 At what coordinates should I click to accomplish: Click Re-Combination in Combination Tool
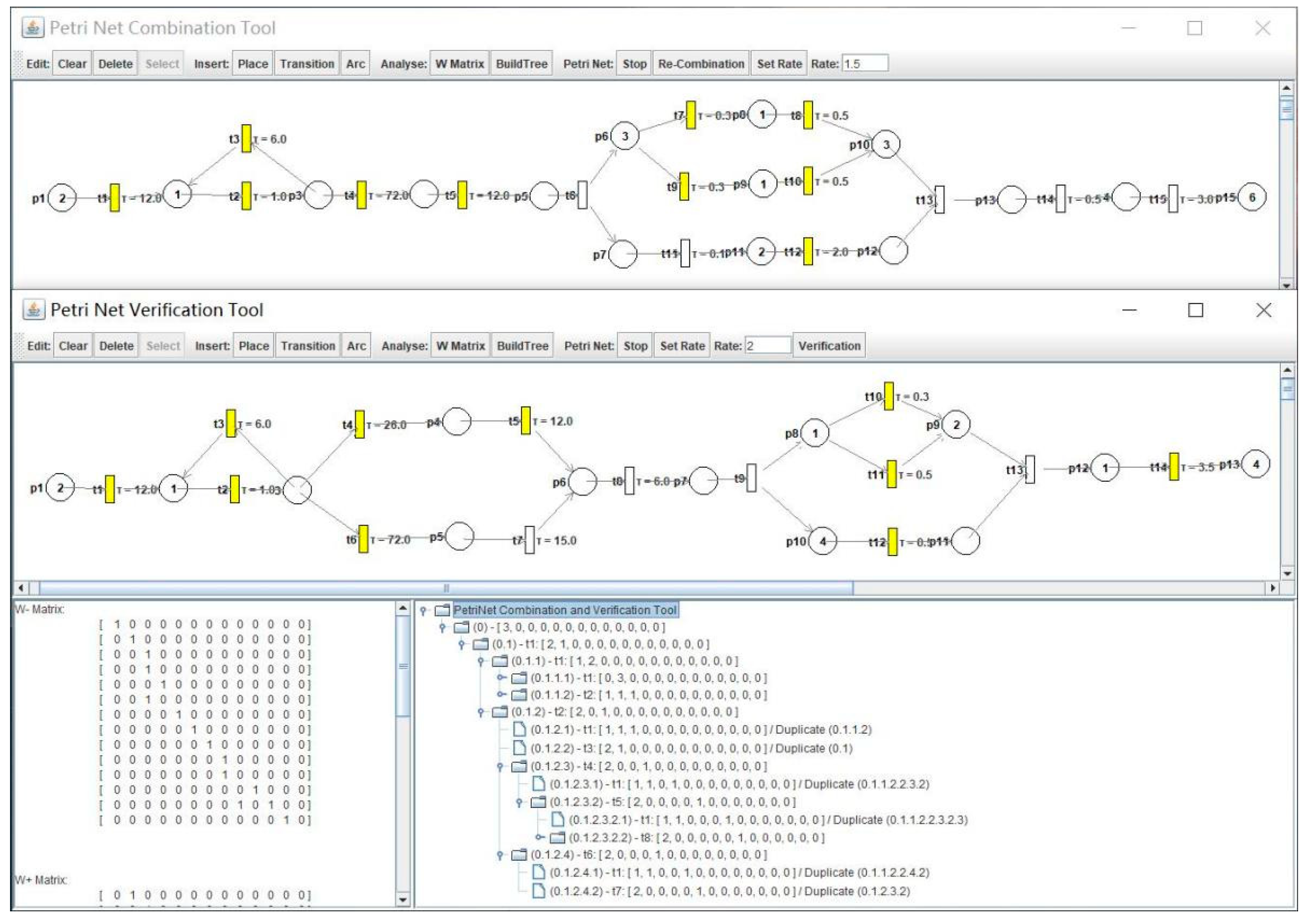(x=701, y=64)
